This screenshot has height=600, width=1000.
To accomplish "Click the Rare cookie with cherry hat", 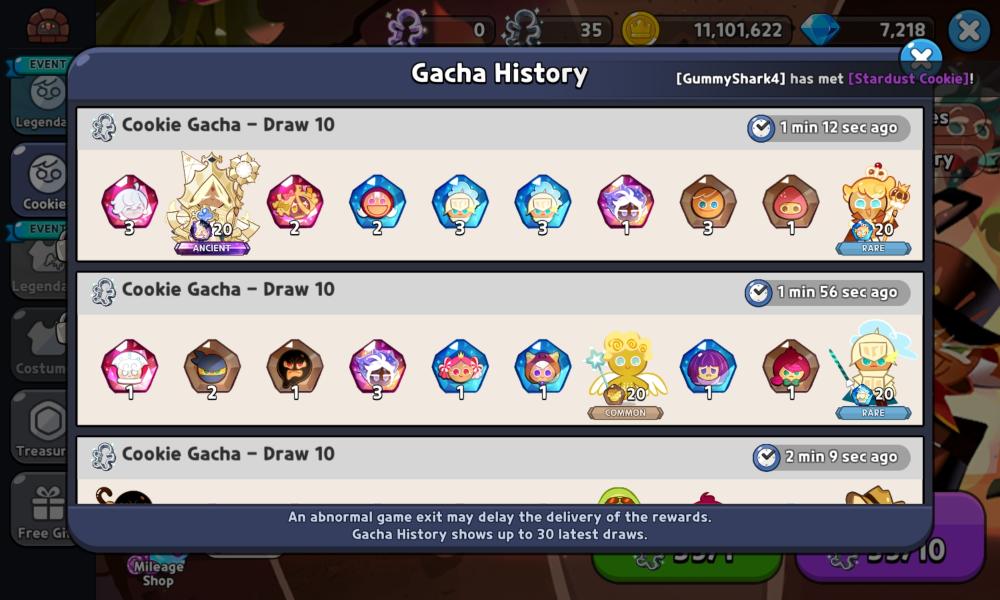I will pyautogui.click(x=873, y=209).
